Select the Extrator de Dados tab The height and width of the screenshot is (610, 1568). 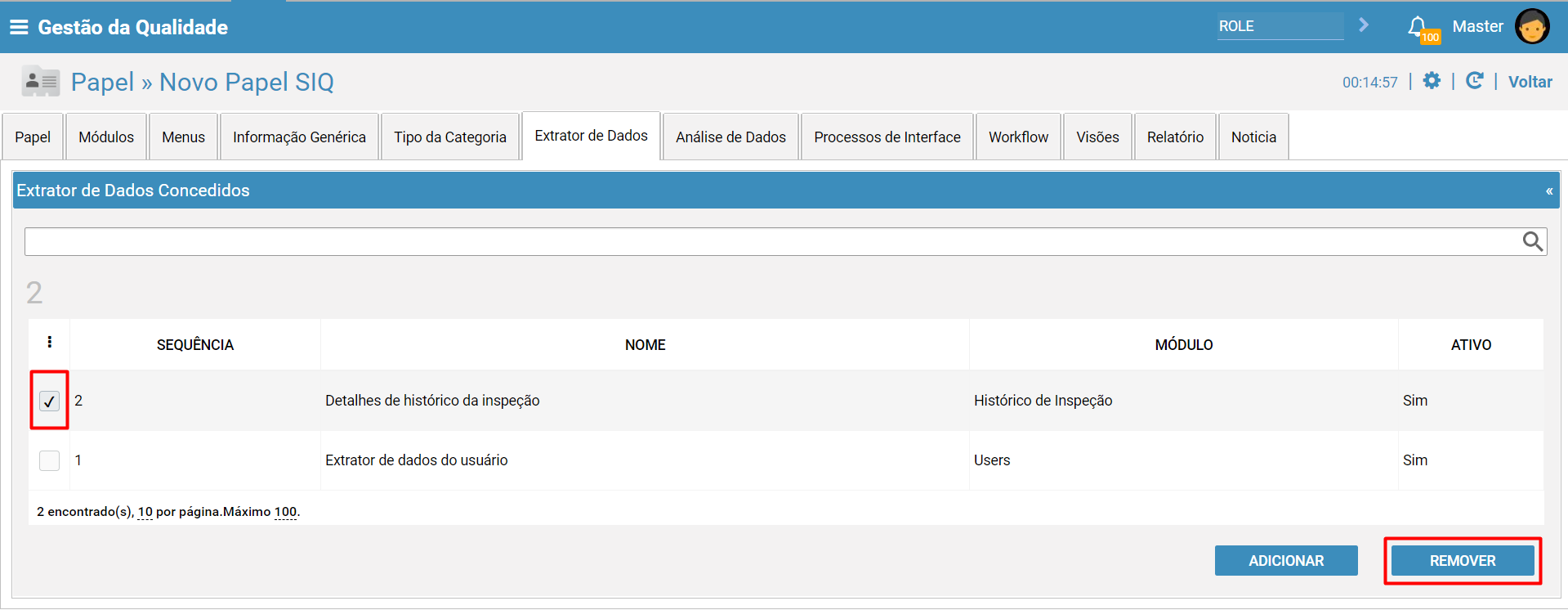pos(592,136)
